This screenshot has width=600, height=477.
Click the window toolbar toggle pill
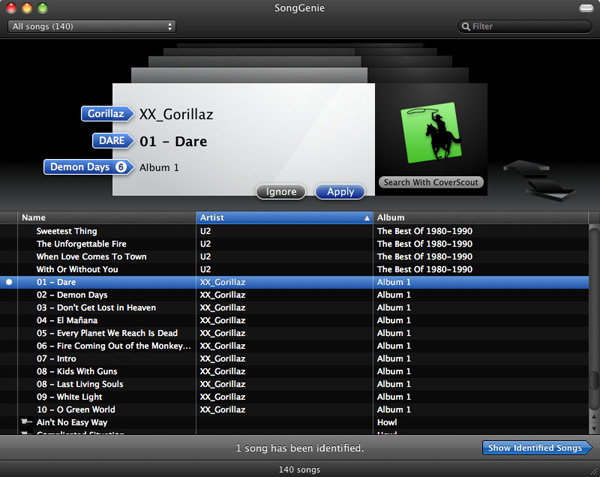586,8
